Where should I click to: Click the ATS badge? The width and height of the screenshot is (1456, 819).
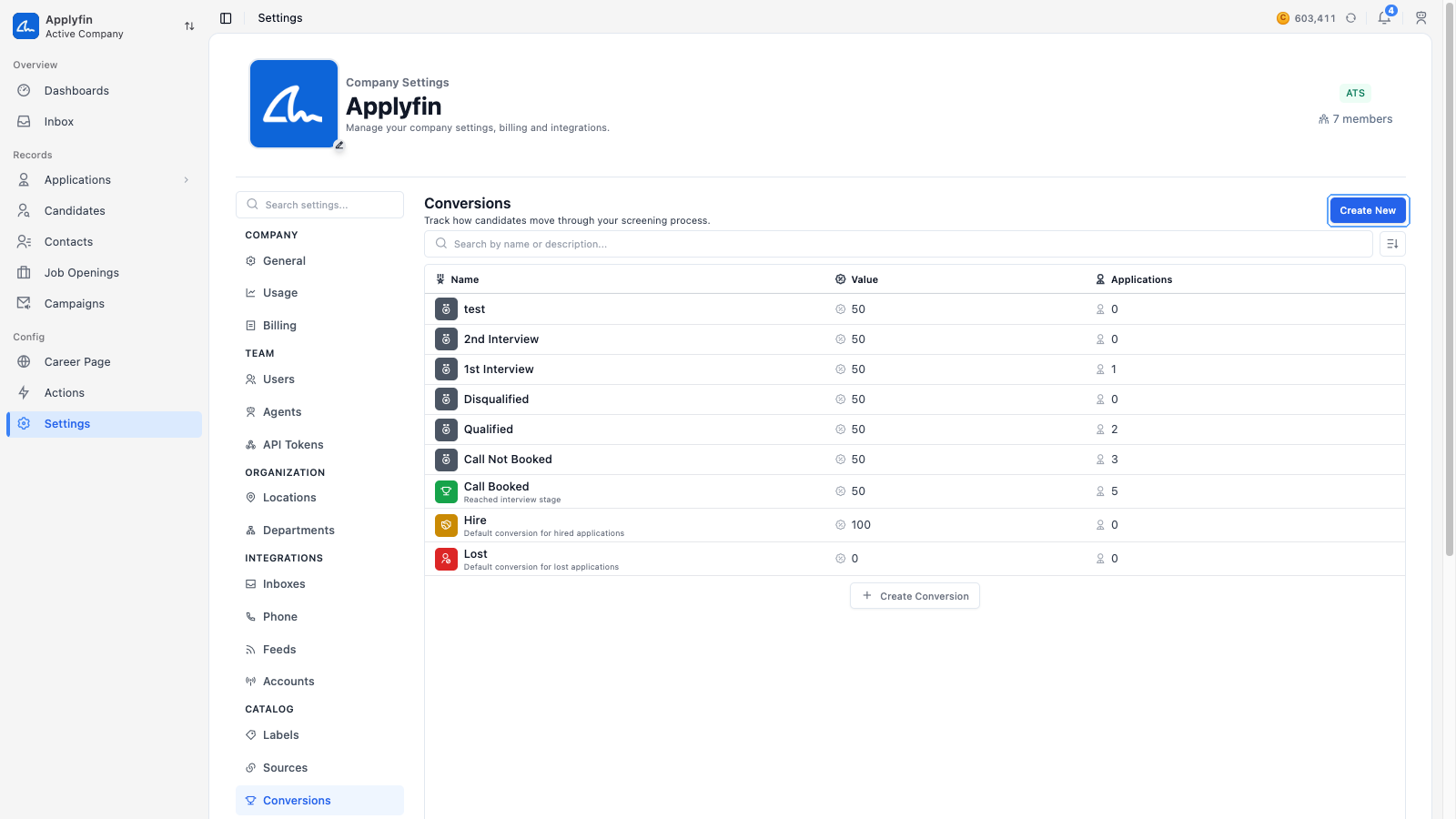(x=1355, y=93)
